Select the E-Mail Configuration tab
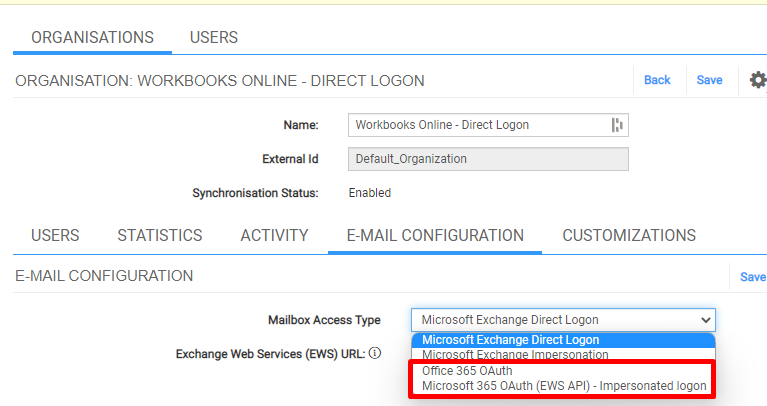The height and width of the screenshot is (406, 767). 435,235
